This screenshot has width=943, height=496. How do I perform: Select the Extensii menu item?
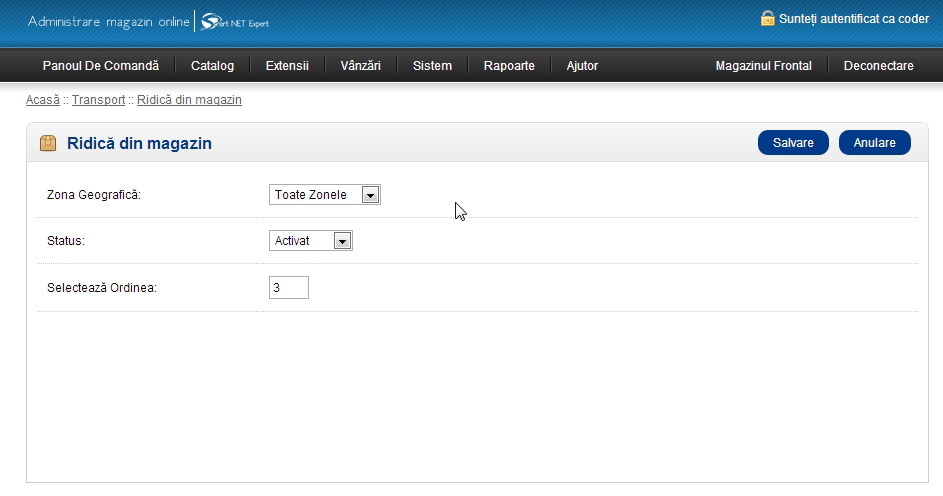tap(287, 66)
